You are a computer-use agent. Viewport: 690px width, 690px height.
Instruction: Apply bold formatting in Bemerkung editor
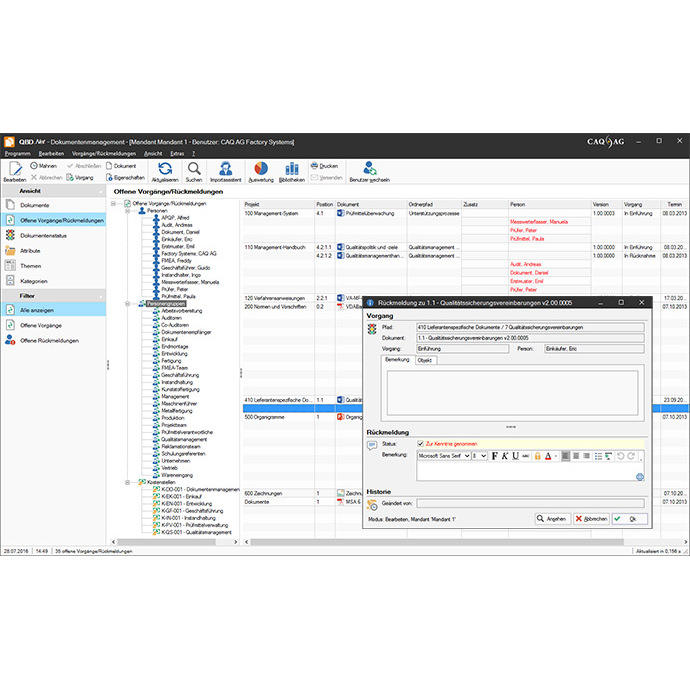pyautogui.click(x=495, y=456)
